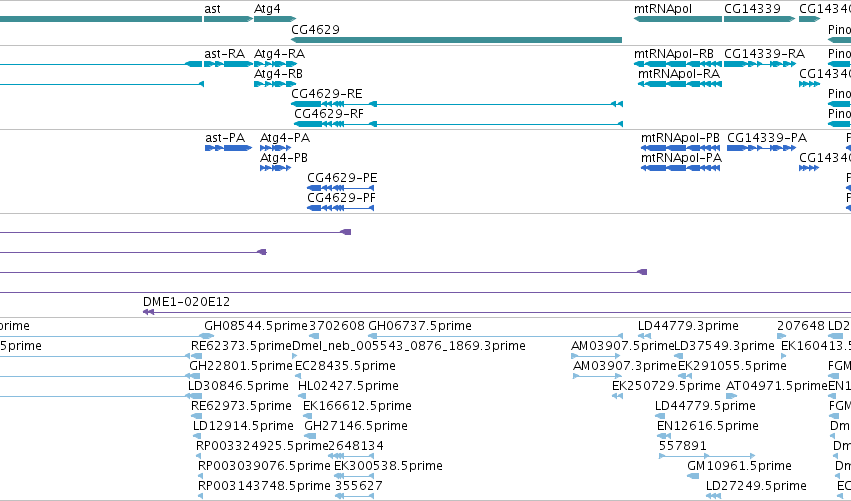The width and height of the screenshot is (851, 501).
Task: Open RE62373.5prime EST entry
Action: (242, 346)
